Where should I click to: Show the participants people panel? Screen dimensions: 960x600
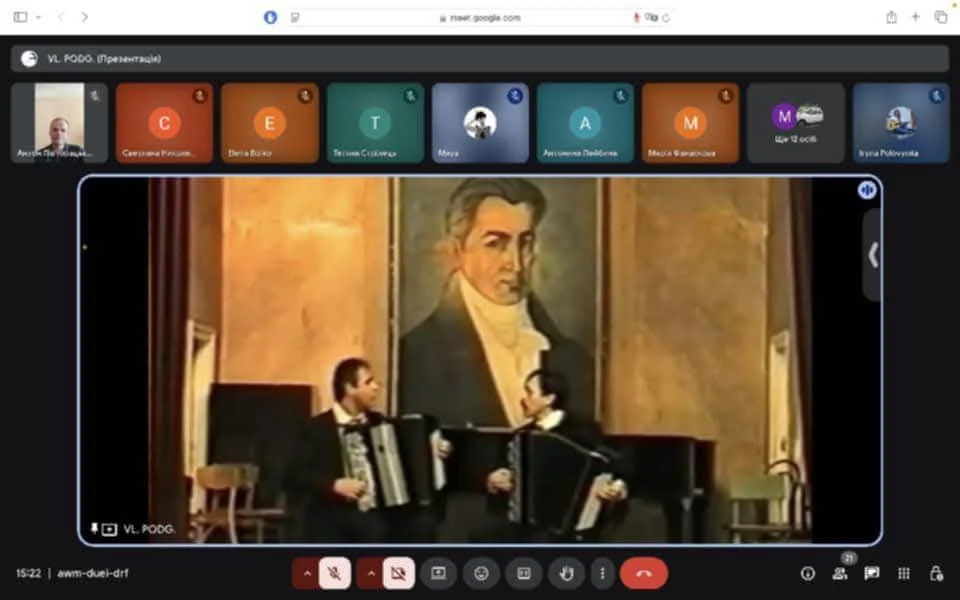tap(840, 574)
